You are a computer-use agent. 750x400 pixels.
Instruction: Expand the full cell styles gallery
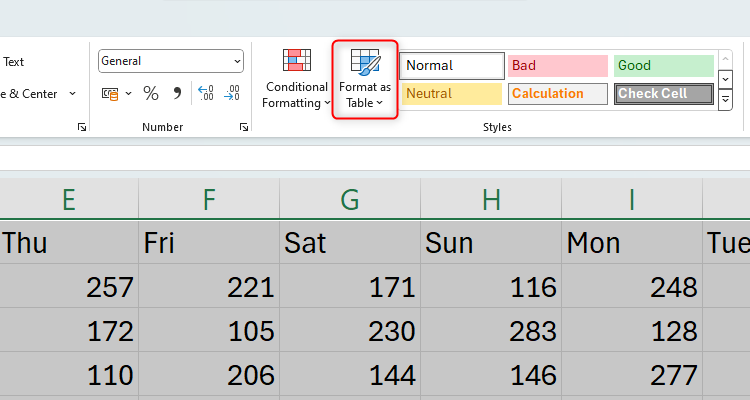725,100
